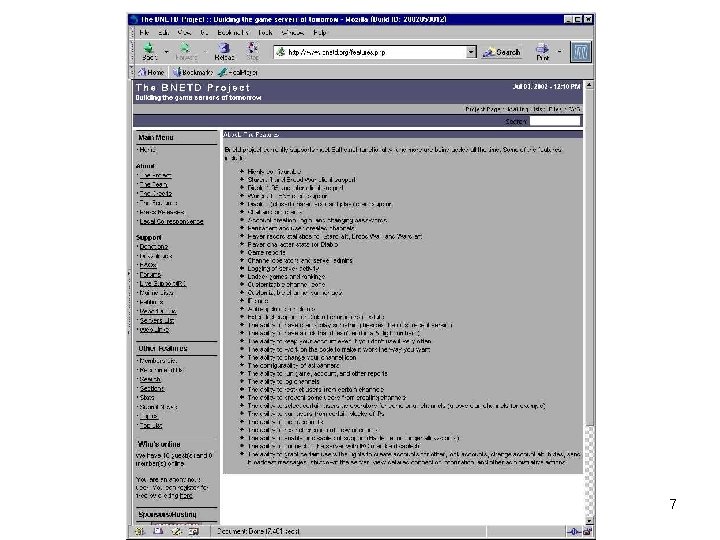Click 'The BNETD Project' page title

[x=193, y=87]
